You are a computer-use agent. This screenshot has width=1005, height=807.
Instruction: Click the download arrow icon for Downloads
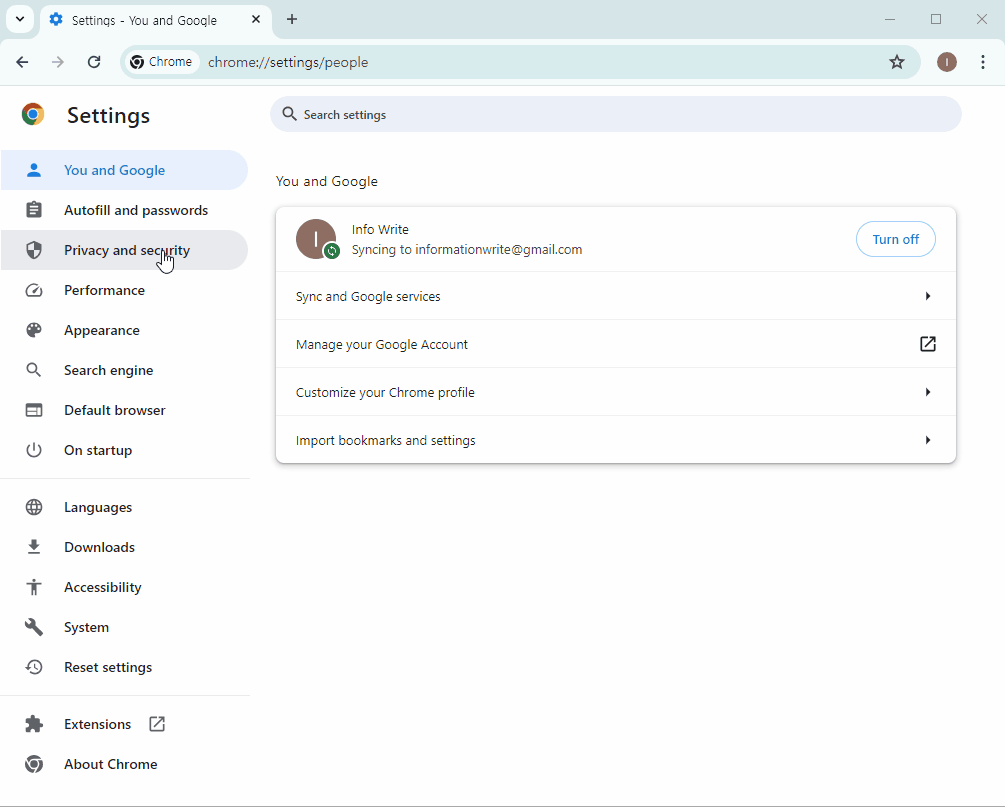[x=34, y=547]
